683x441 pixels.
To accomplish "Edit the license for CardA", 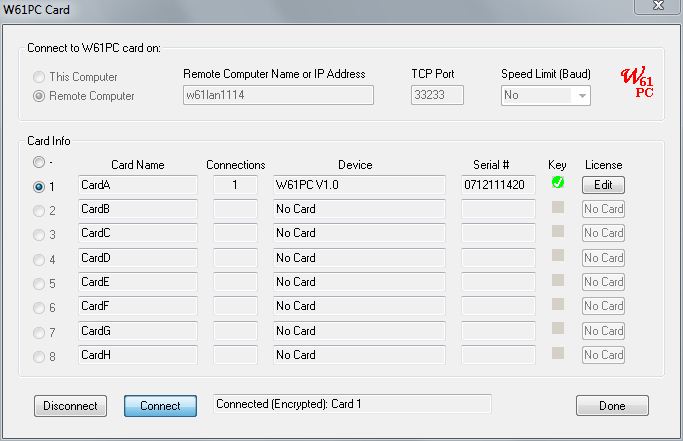I will click(603, 185).
